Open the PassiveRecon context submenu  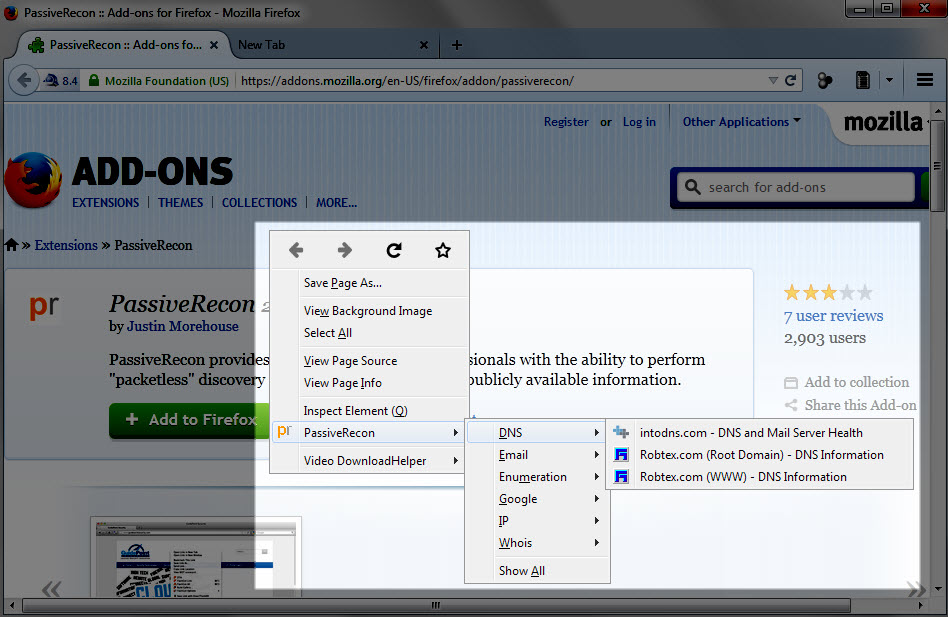[368, 433]
